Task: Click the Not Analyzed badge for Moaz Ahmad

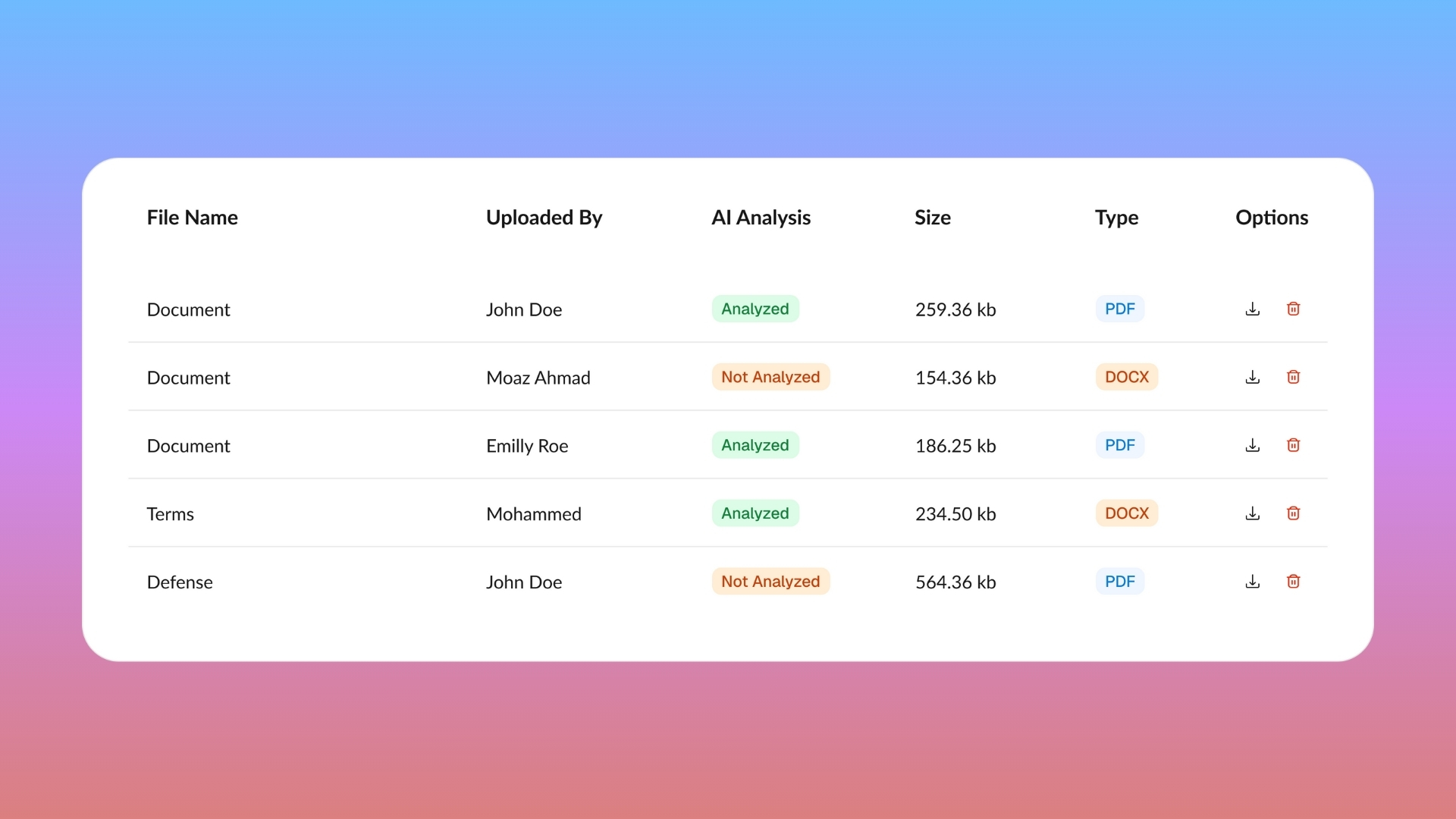Action: (x=770, y=377)
